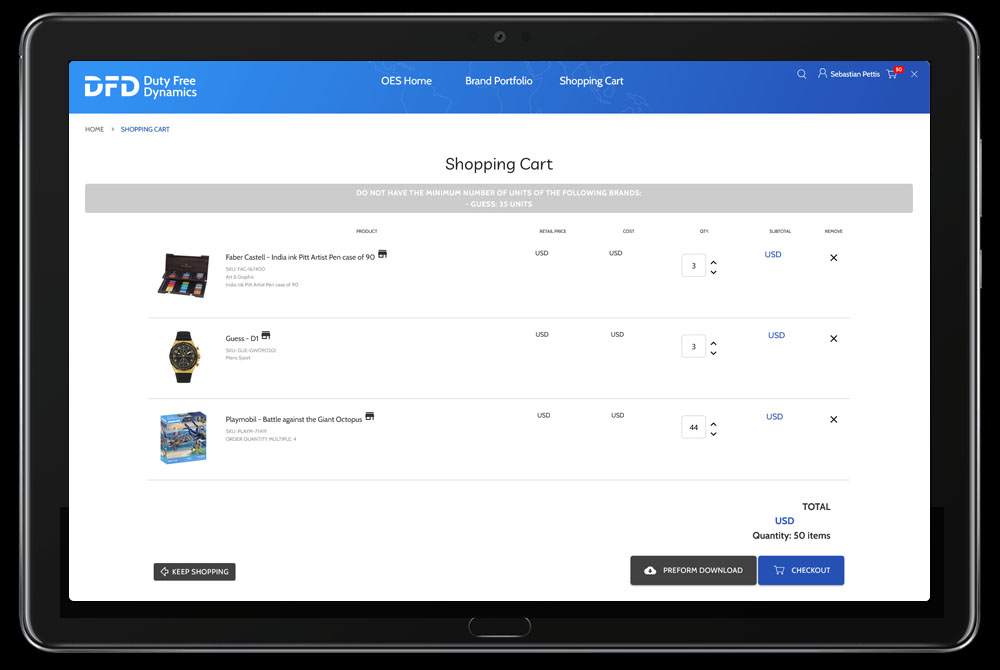Select the Shopping Cart menu item

pos(591,81)
